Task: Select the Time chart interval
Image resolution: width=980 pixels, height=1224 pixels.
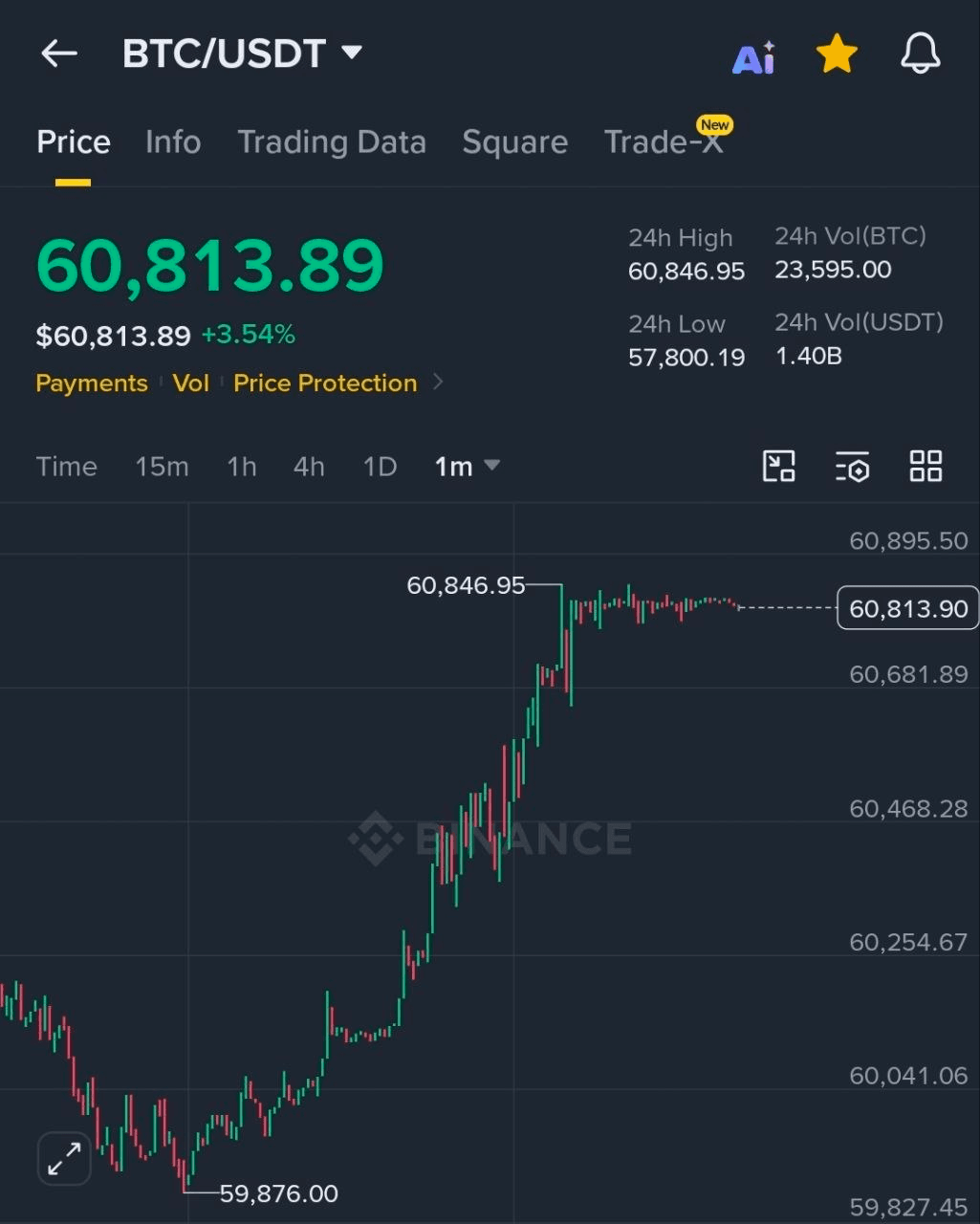Action: pos(67,467)
